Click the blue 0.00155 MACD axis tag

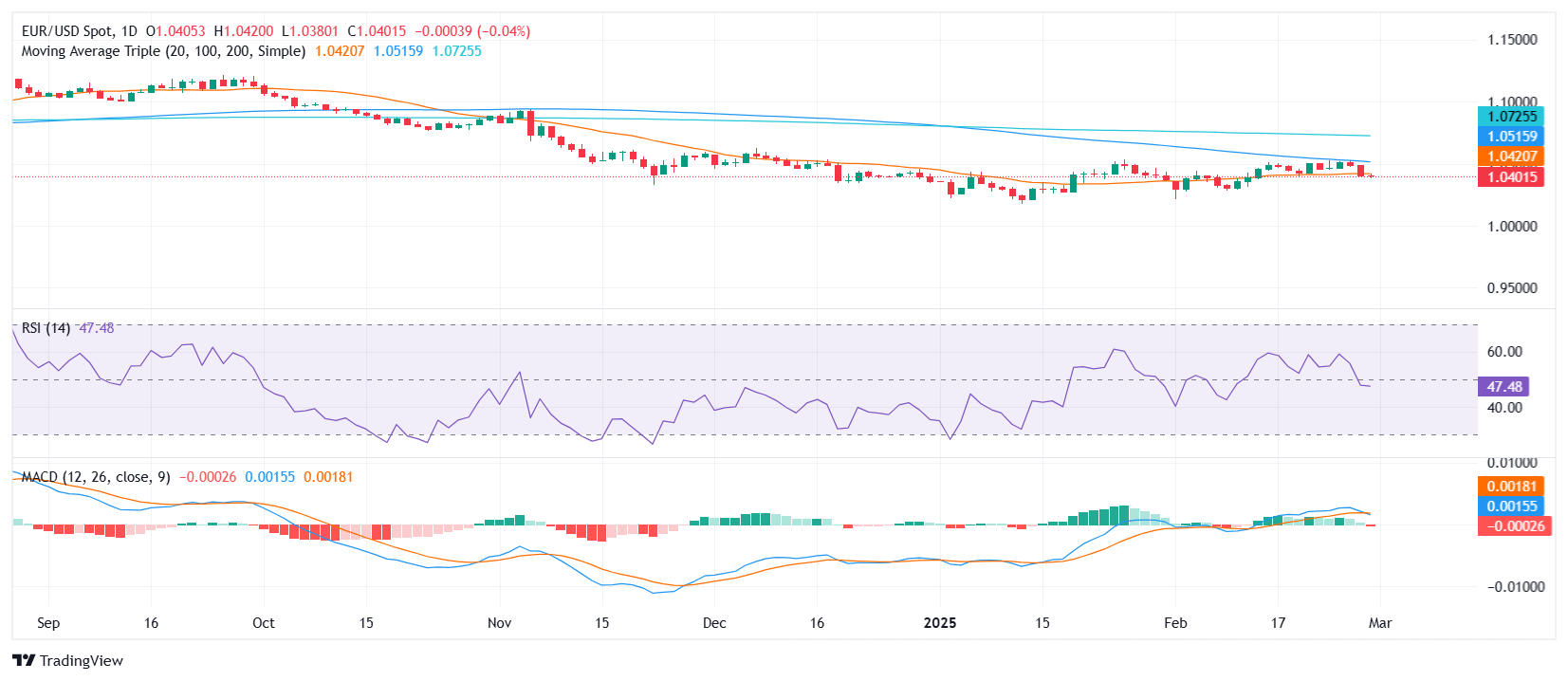point(1511,506)
